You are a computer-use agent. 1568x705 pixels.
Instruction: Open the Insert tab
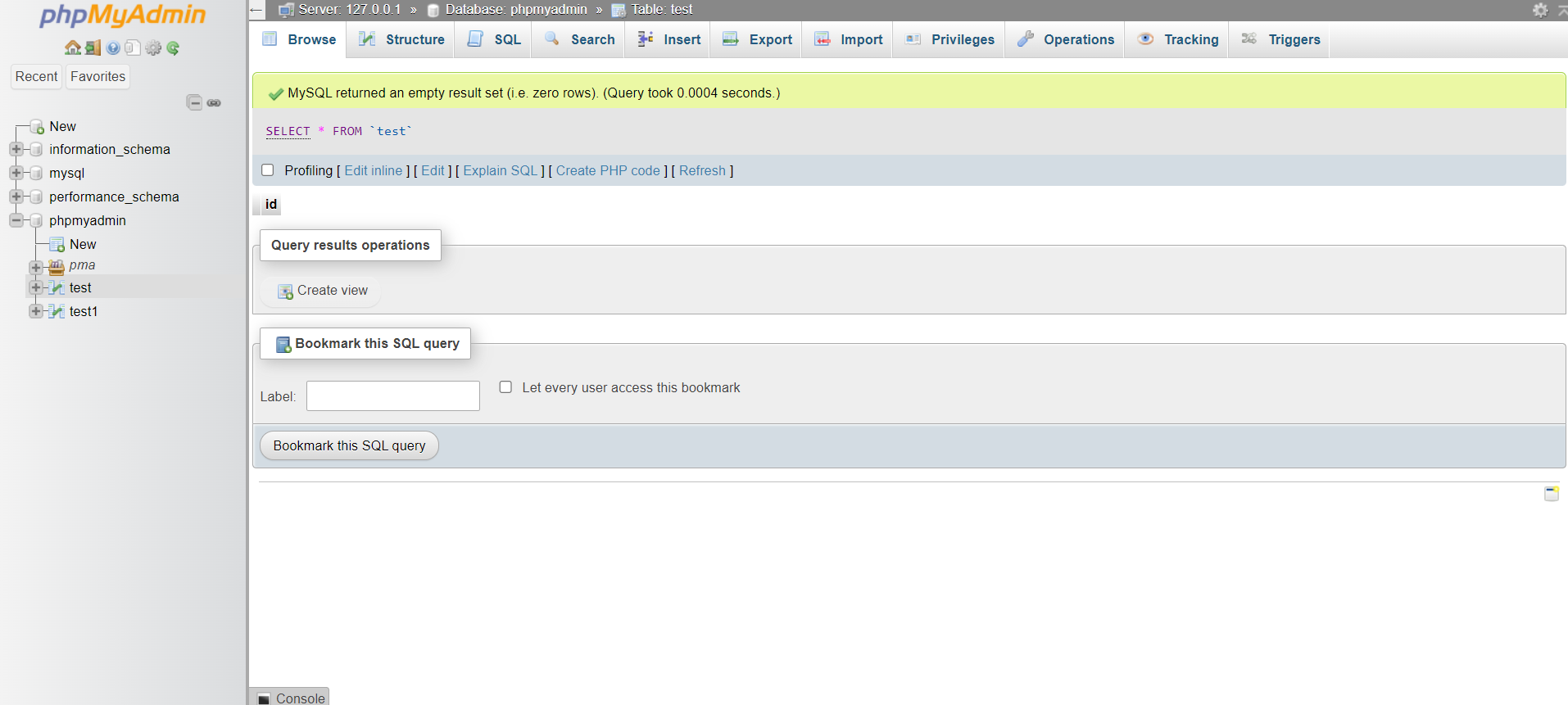point(668,39)
